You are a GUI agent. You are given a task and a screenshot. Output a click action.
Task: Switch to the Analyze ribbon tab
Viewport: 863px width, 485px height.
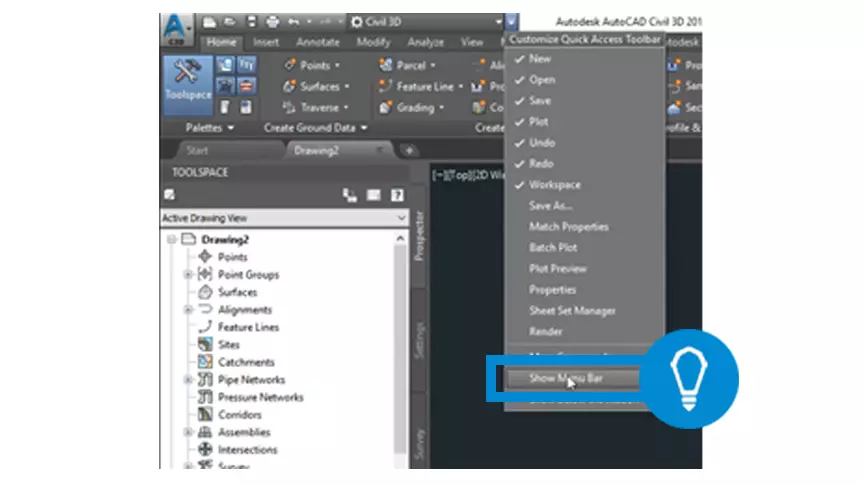[x=425, y=42]
